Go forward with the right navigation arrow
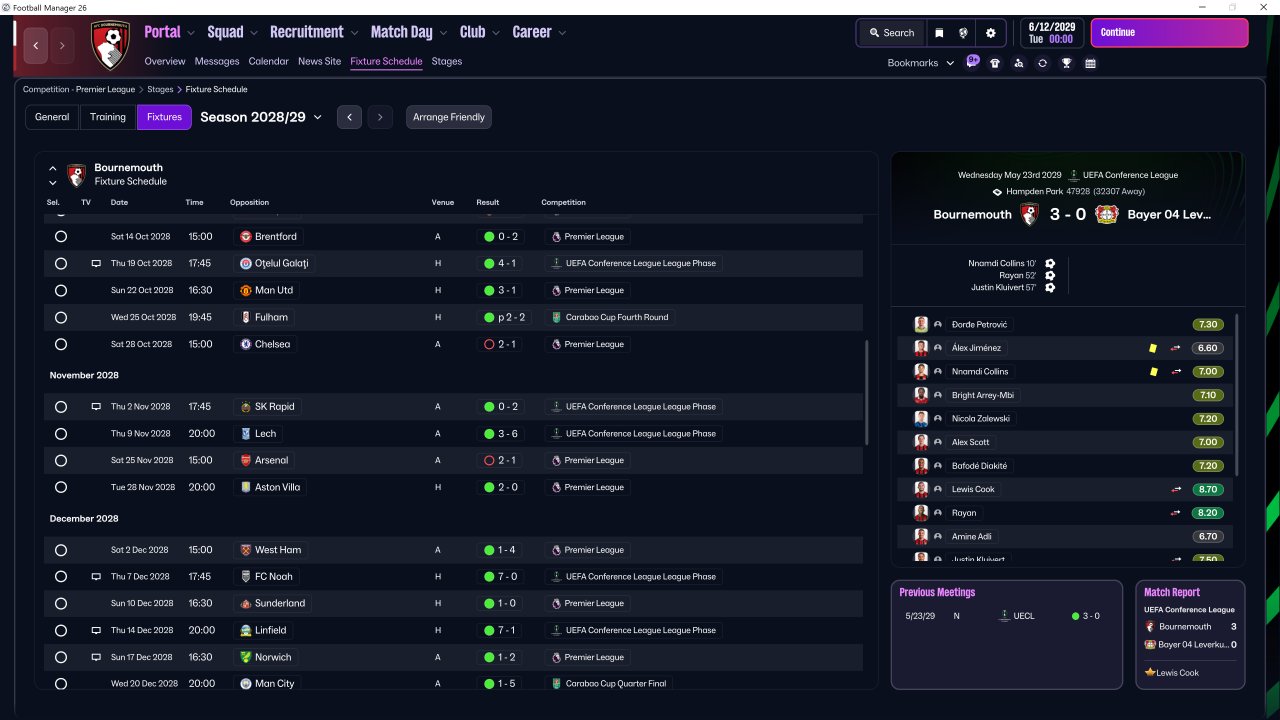This screenshot has height=720, width=1280. (62, 45)
